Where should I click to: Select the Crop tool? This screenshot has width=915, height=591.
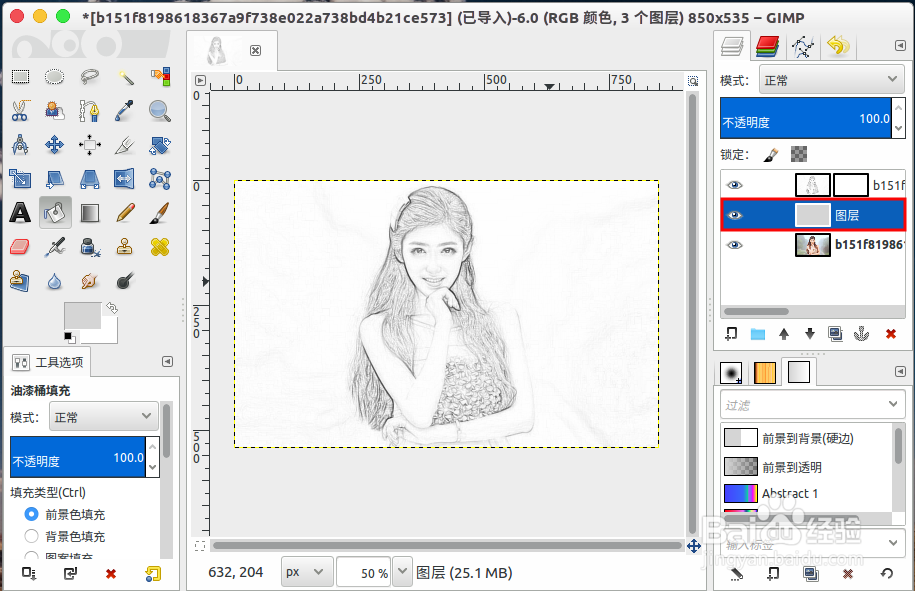(x=125, y=145)
